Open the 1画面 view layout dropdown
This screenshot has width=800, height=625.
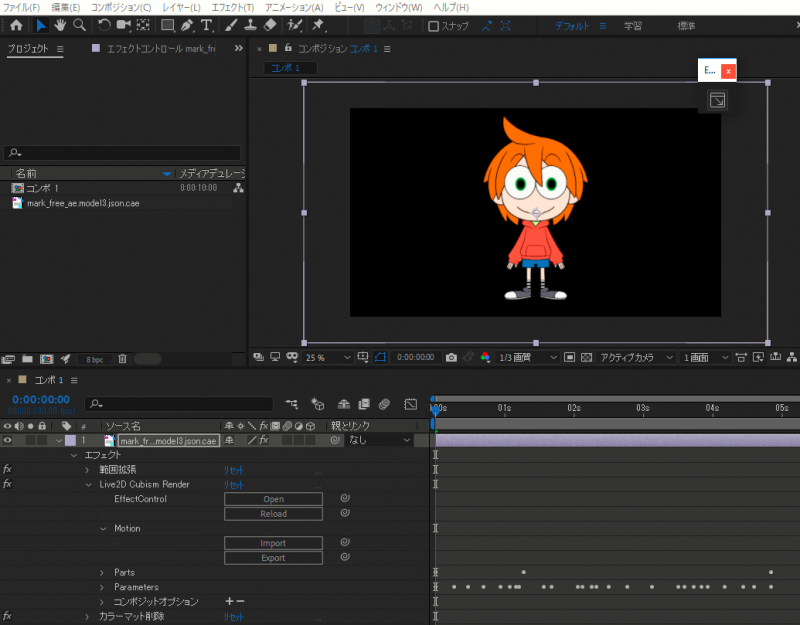(706, 358)
